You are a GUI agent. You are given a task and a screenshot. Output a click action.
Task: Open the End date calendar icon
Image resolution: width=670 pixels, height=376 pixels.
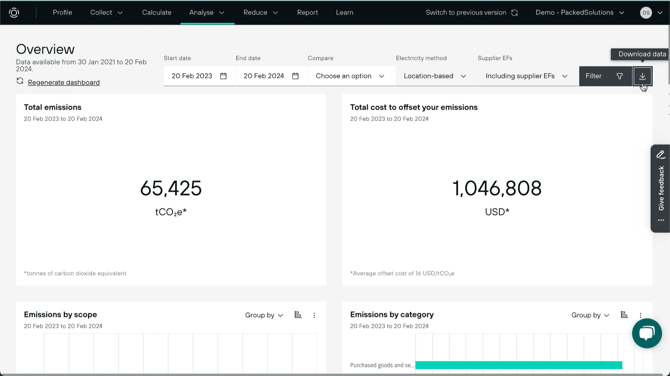[295, 76]
